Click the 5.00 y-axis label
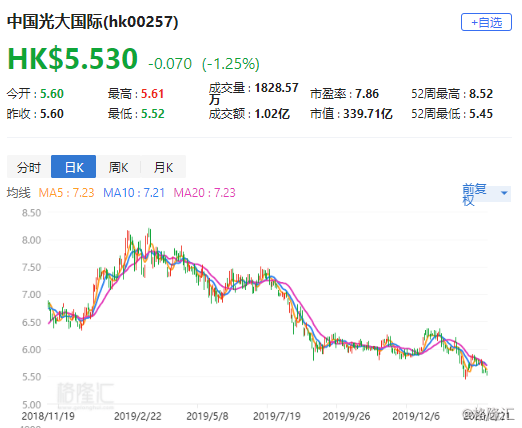This screenshot has height=428, width=522. (31, 405)
